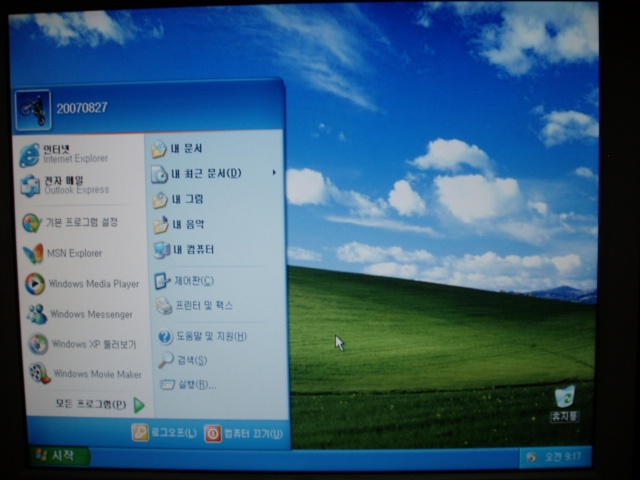
Task: Click the 제어판 control panel icon
Action: coord(162,281)
